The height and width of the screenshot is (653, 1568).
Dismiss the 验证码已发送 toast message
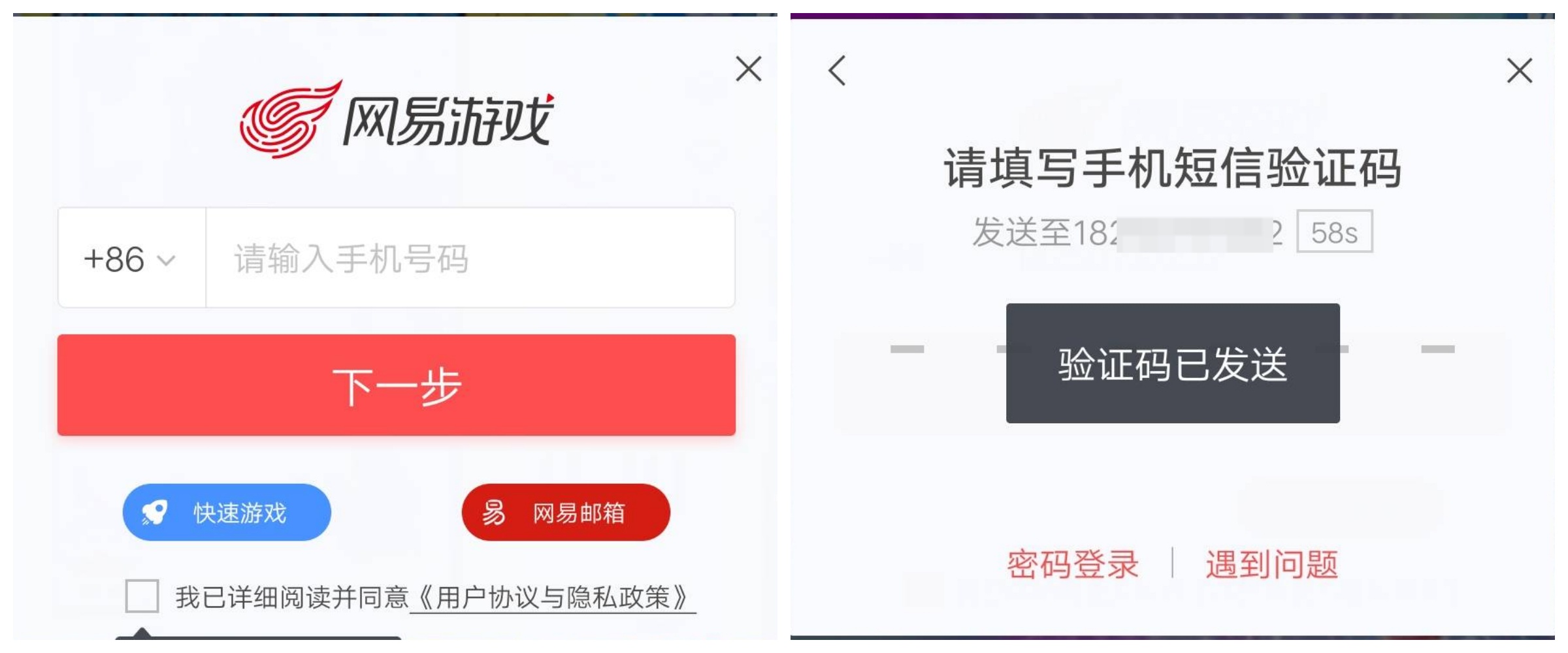[x=1173, y=363]
